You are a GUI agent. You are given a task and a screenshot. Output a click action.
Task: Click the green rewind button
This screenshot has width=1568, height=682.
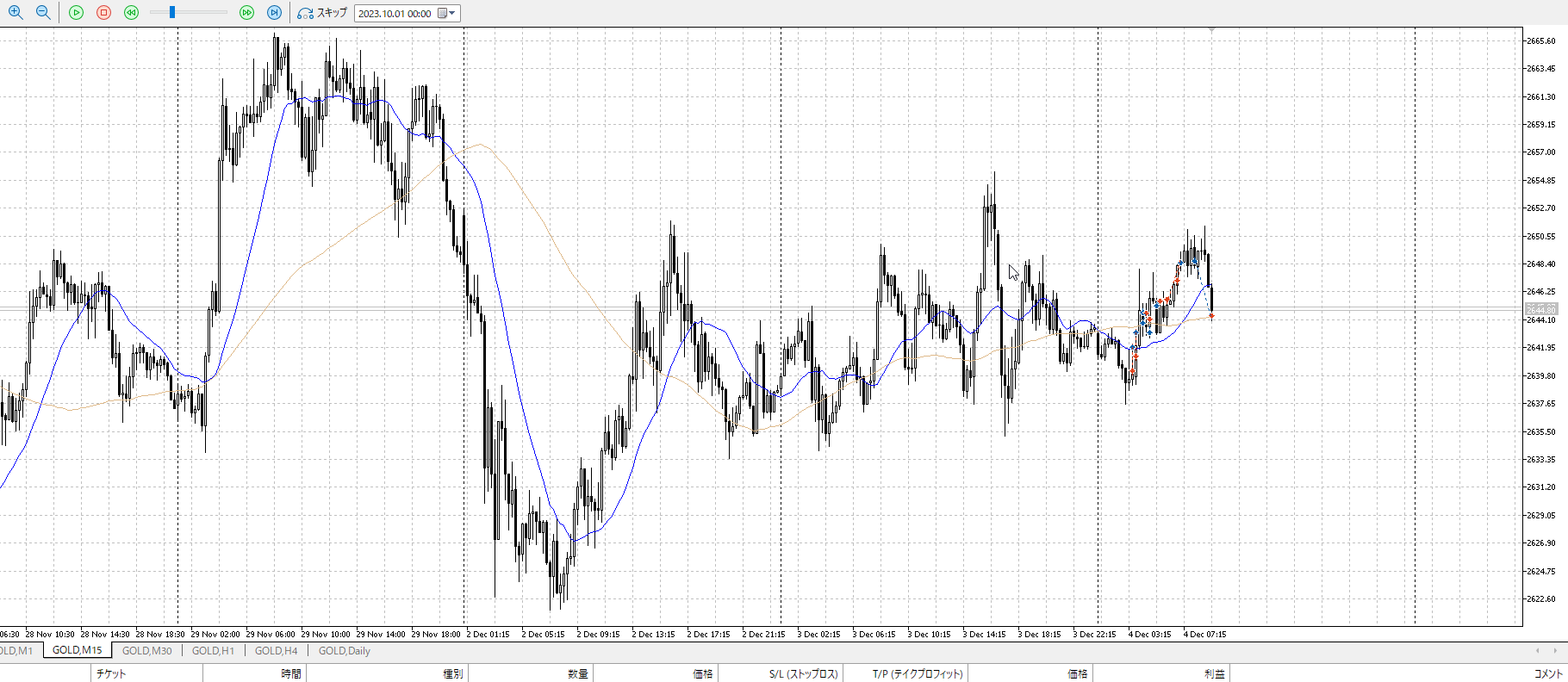point(131,13)
